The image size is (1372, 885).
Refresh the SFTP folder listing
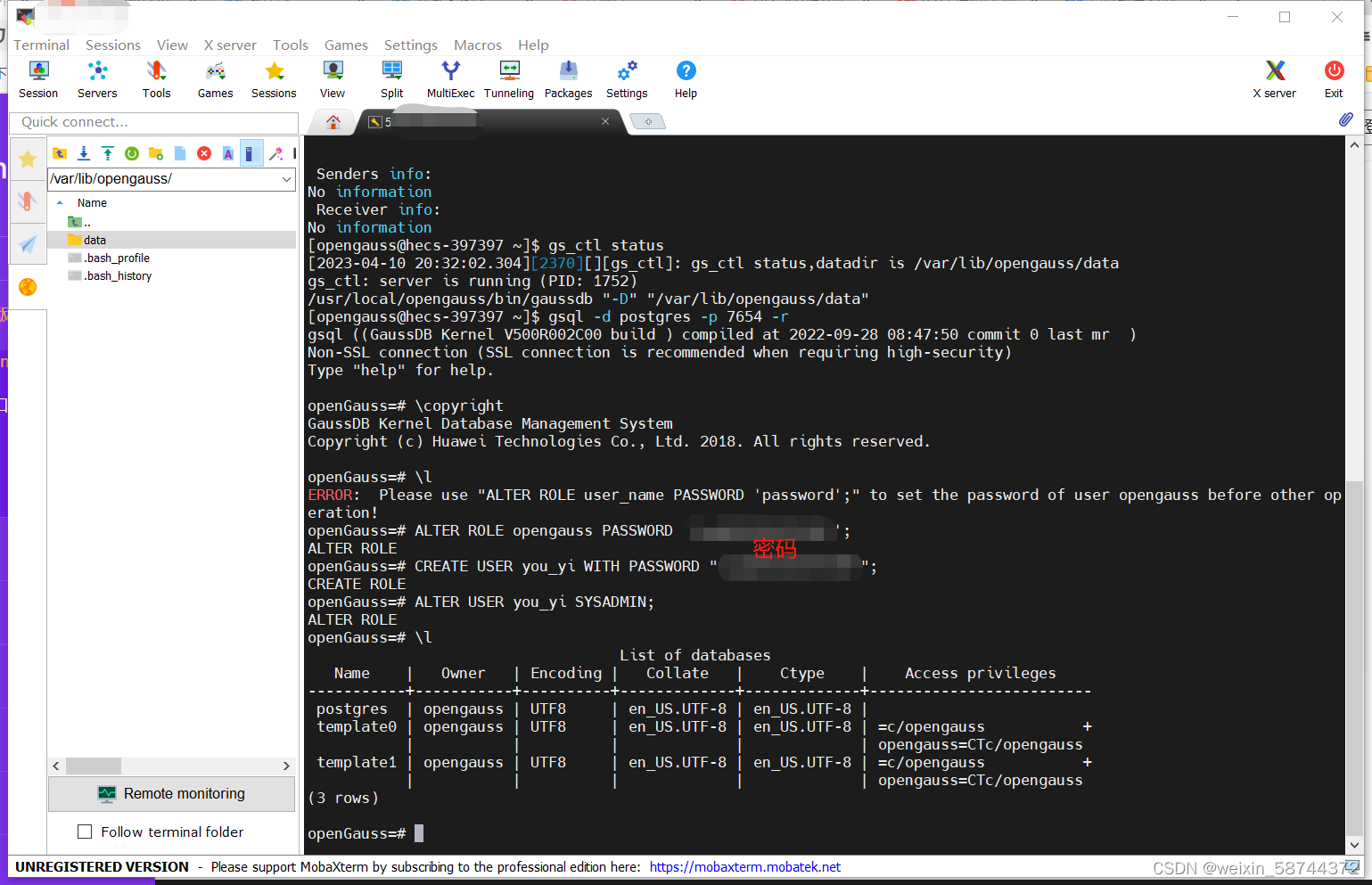point(132,153)
